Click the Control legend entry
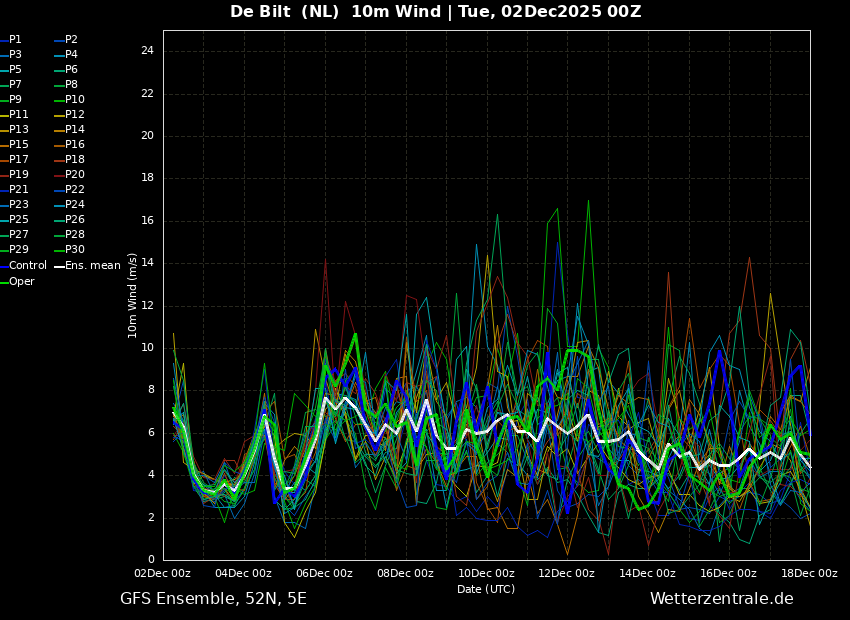 [x=27, y=266]
